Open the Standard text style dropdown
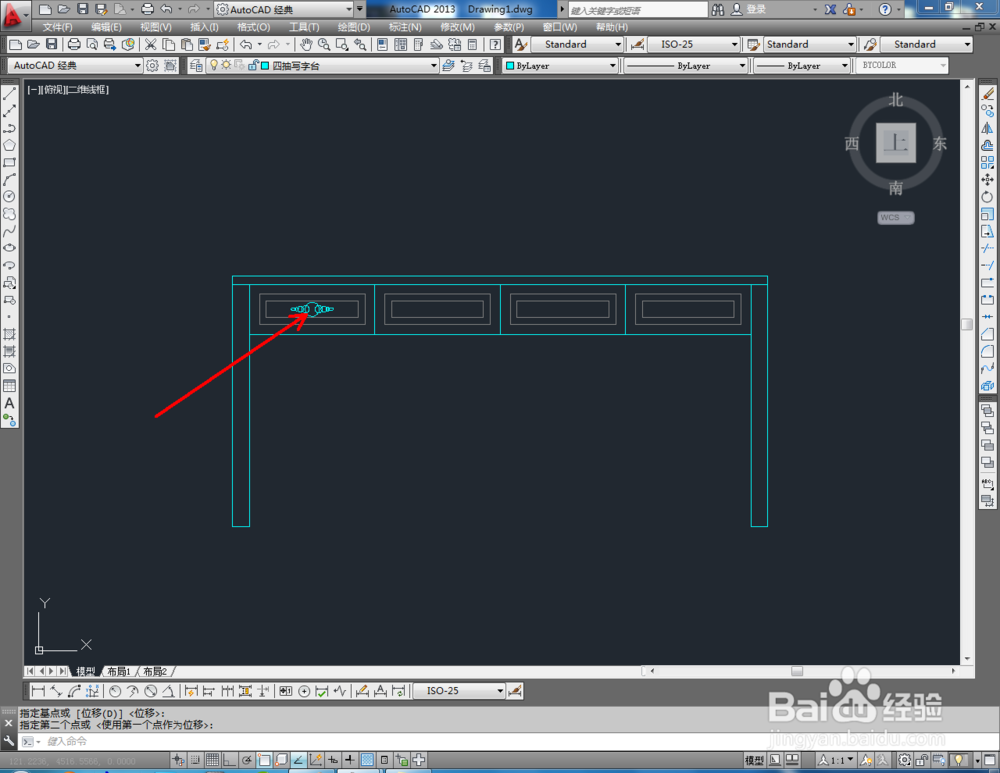The height and width of the screenshot is (773, 1000). [576, 44]
